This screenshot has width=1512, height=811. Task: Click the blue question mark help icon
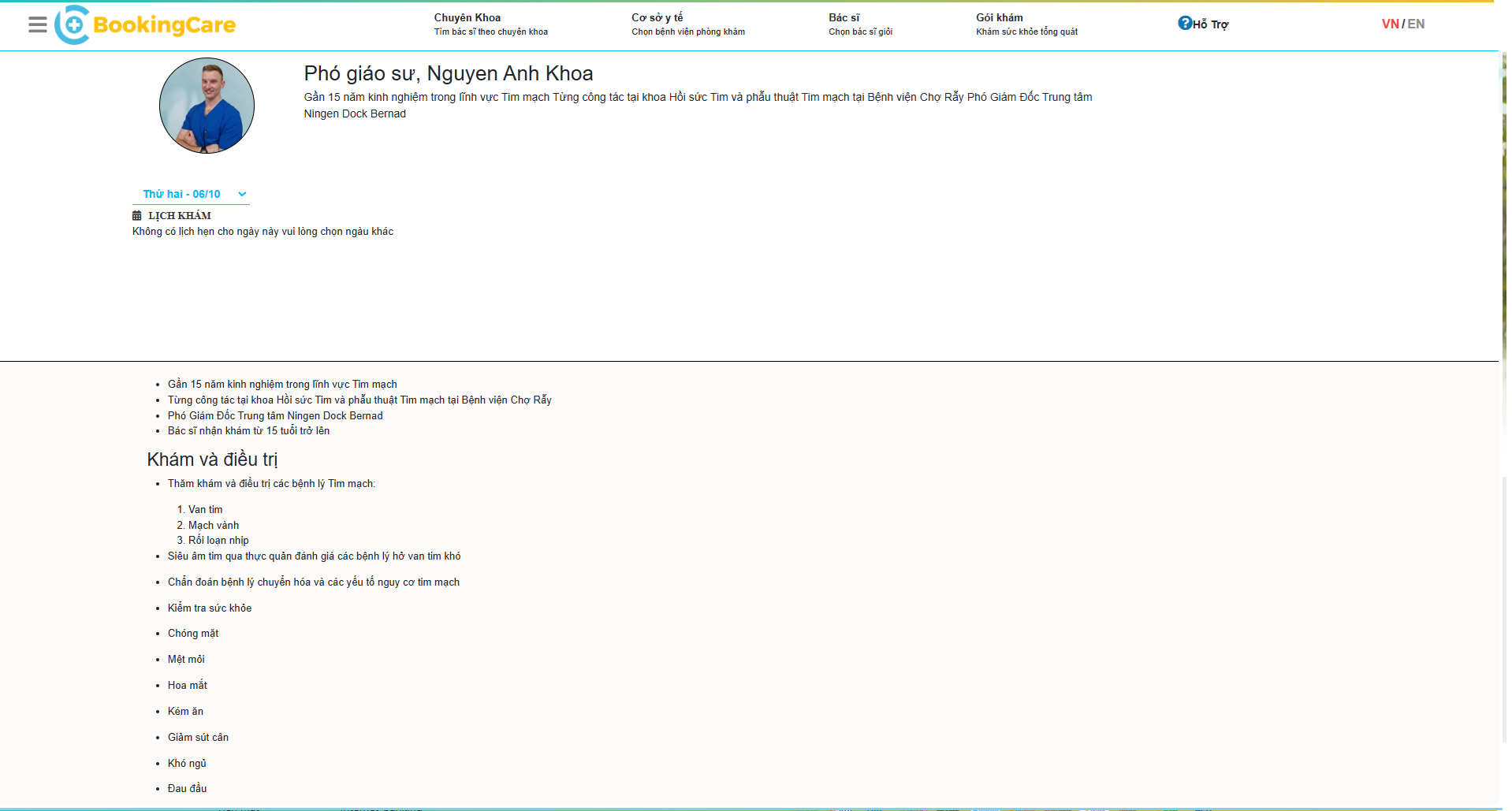pyautogui.click(x=1184, y=23)
